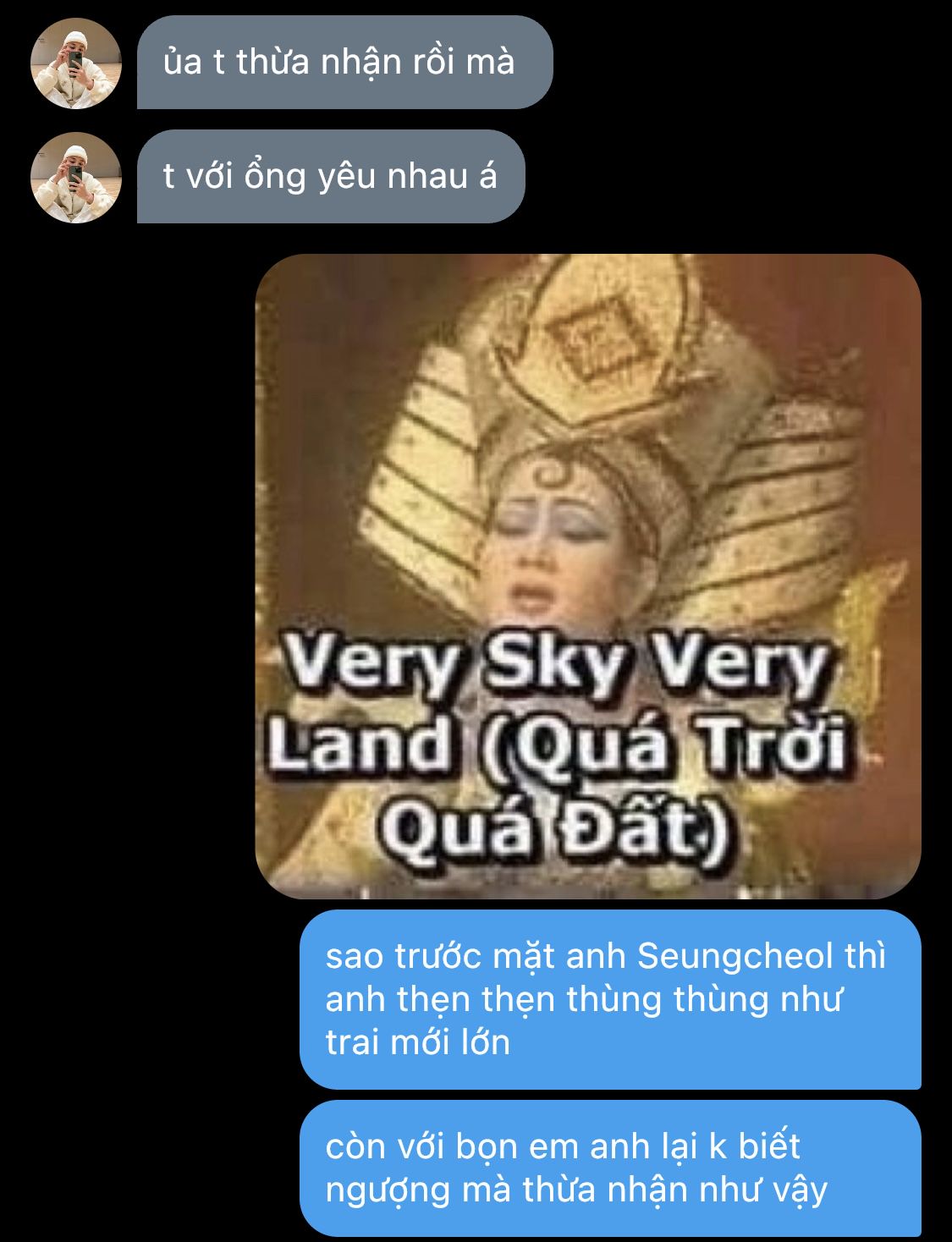952x1242 pixels.
Task: Click the words "bọn em" in last message
Action: pyautogui.click(x=519, y=1146)
